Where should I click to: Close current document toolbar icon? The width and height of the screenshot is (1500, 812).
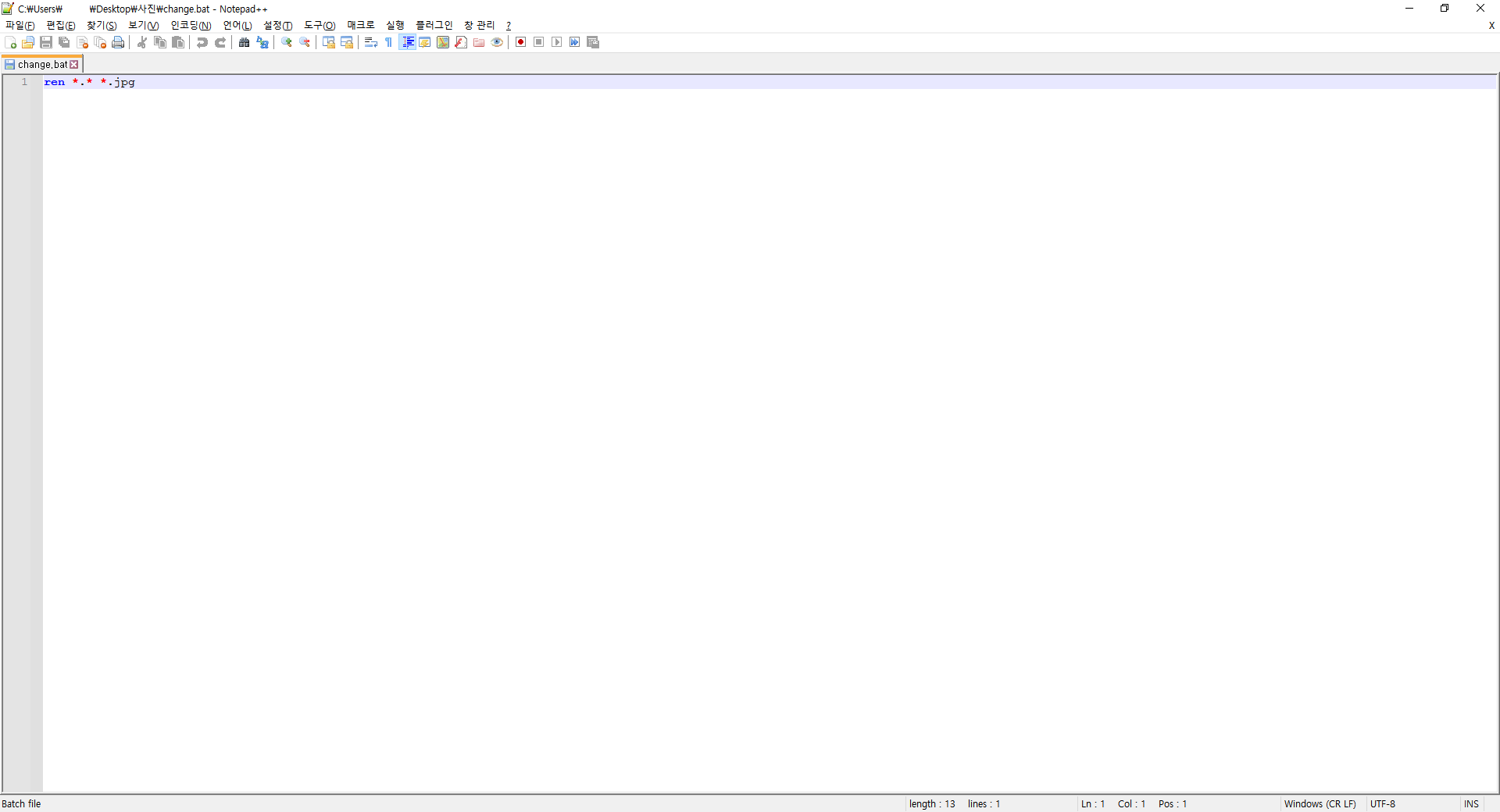(x=82, y=42)
